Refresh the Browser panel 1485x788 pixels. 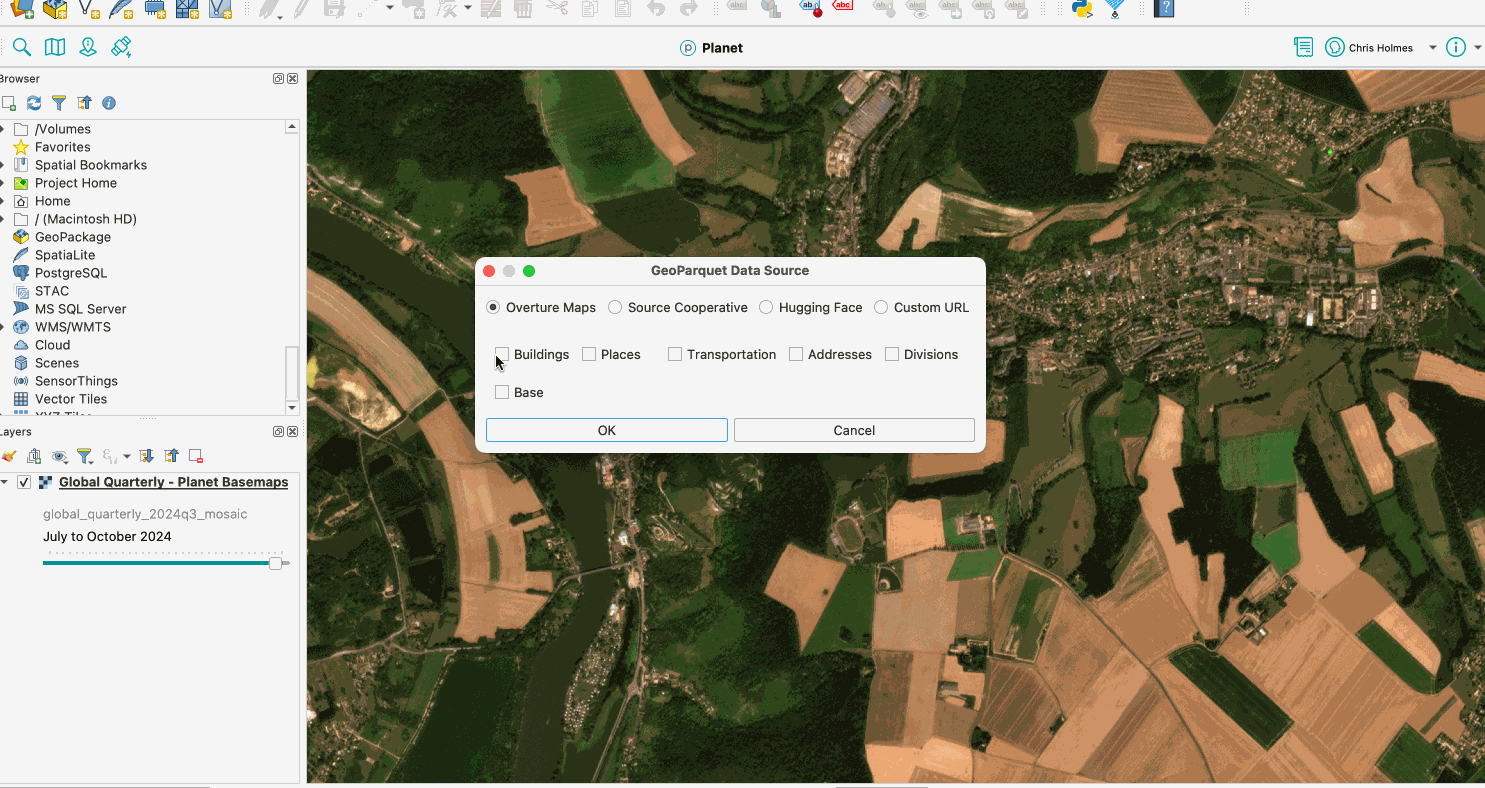click(x=34, y=103)
